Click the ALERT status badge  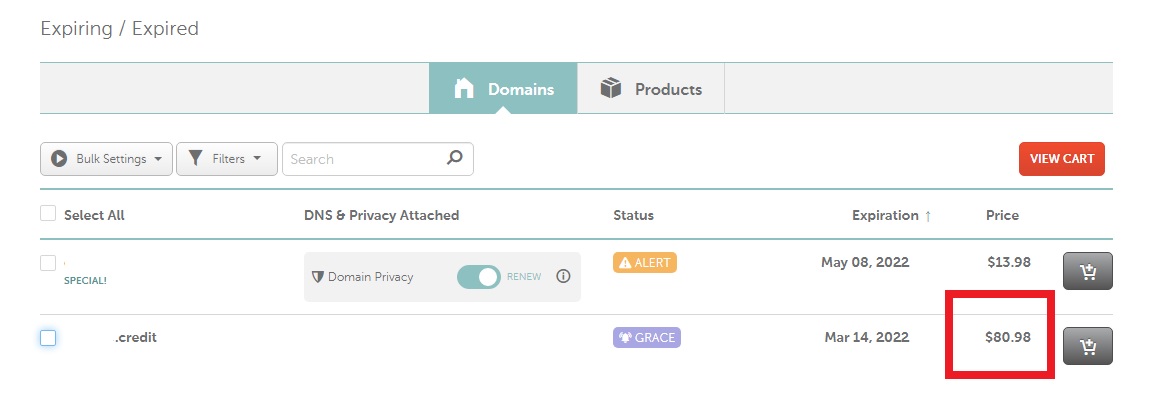[644, 262]
